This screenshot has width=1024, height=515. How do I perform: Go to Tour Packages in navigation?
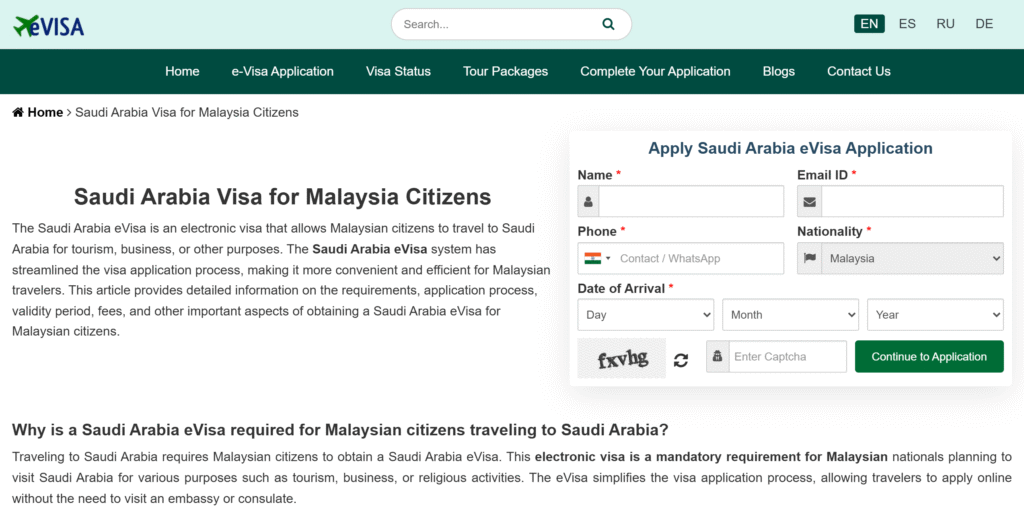pyautogui.click(x=505, y=71)
